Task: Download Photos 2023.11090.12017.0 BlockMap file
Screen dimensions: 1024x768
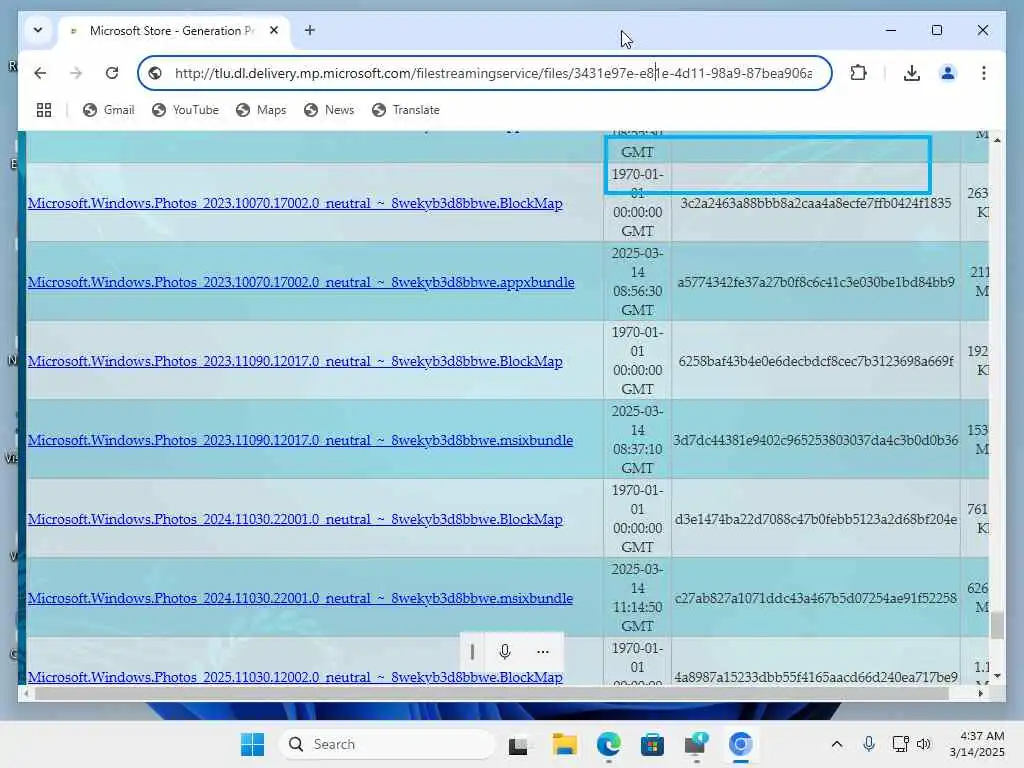Action: point(295,361)
